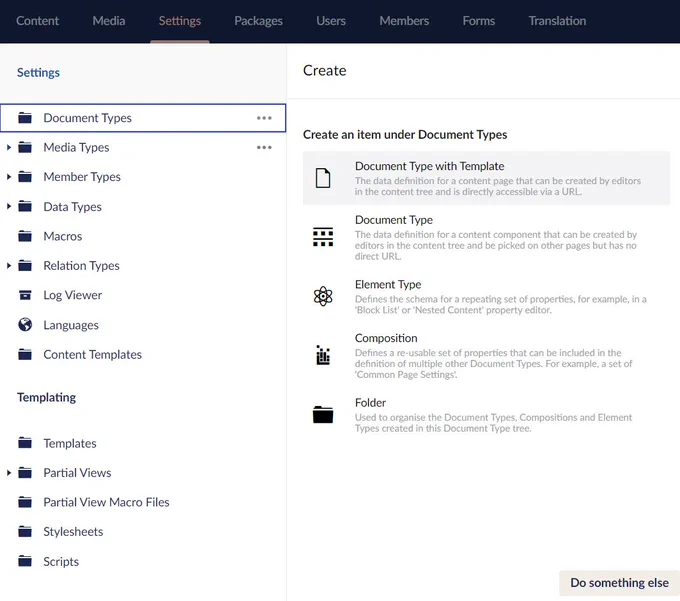Expand the Data Types tree node
The image size is (680, 601).
coord(9,206)
